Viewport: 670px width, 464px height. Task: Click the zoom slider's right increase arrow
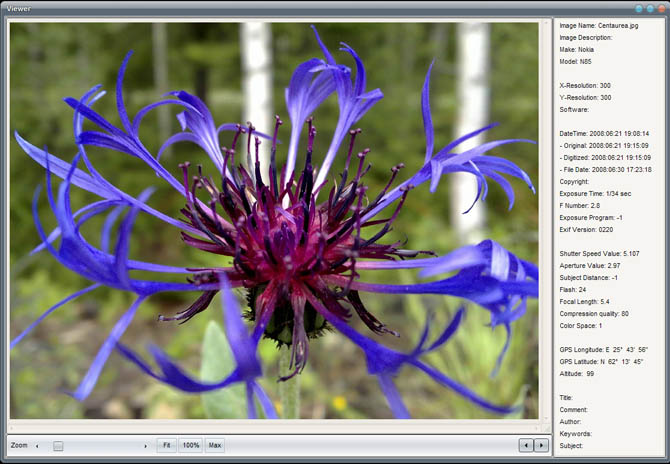[x=146, y=445]
